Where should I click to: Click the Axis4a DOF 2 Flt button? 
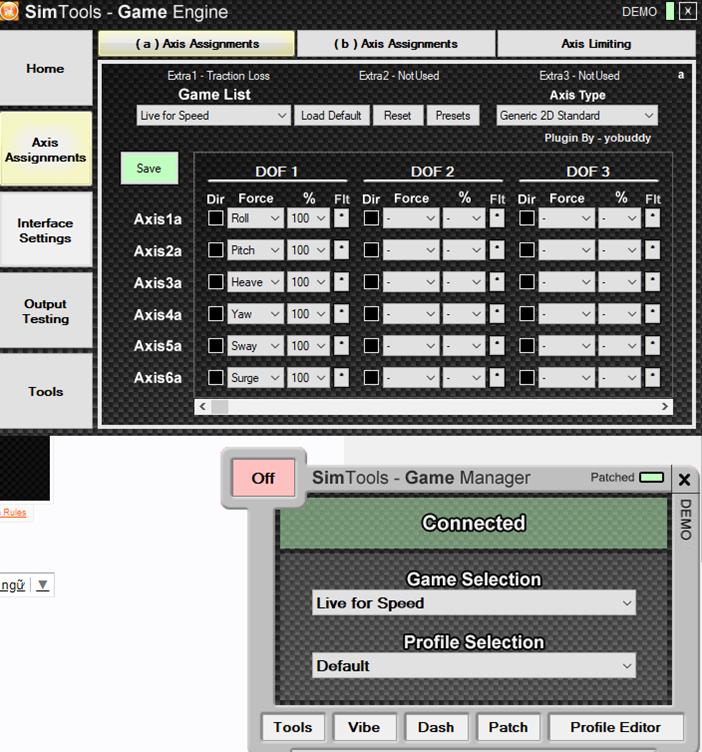pos(497,314)
